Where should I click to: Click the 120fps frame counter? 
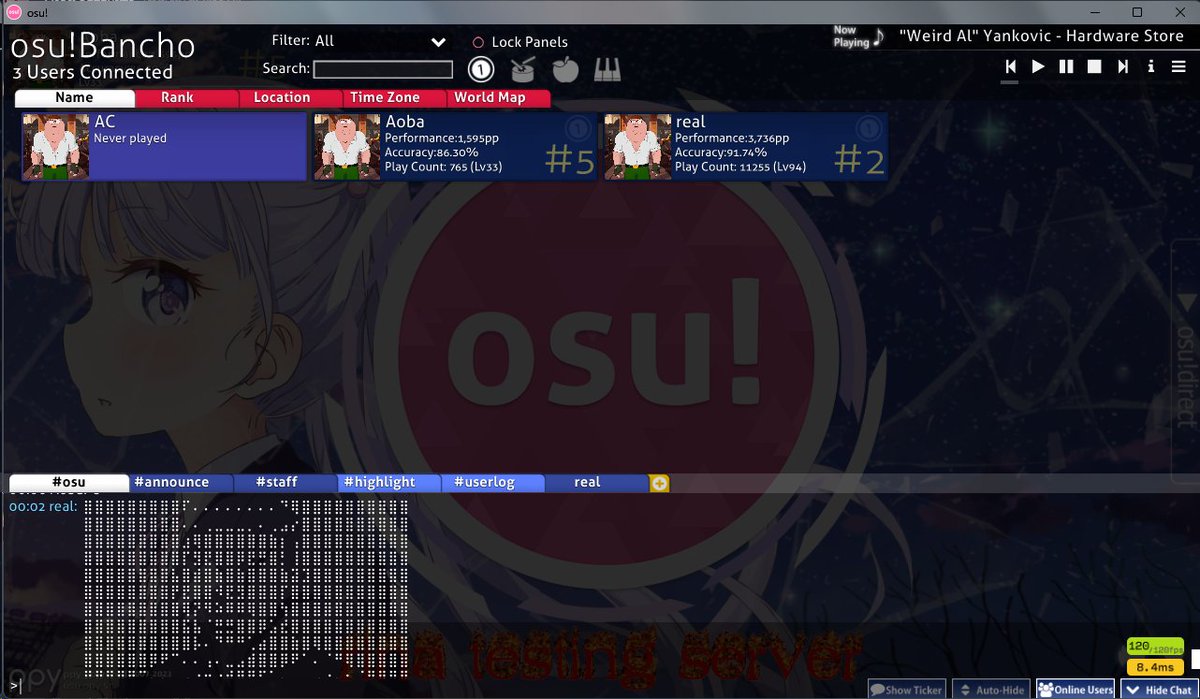pyautogui.click(x=1155, y=647)
